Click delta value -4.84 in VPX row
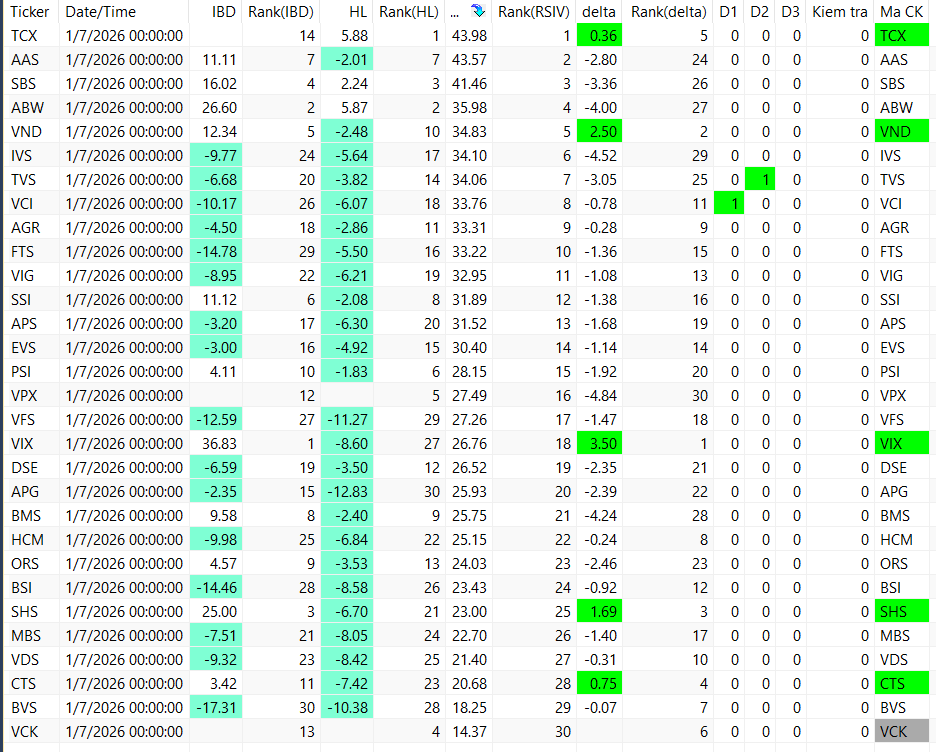936x752 pixels. (600, 396)
